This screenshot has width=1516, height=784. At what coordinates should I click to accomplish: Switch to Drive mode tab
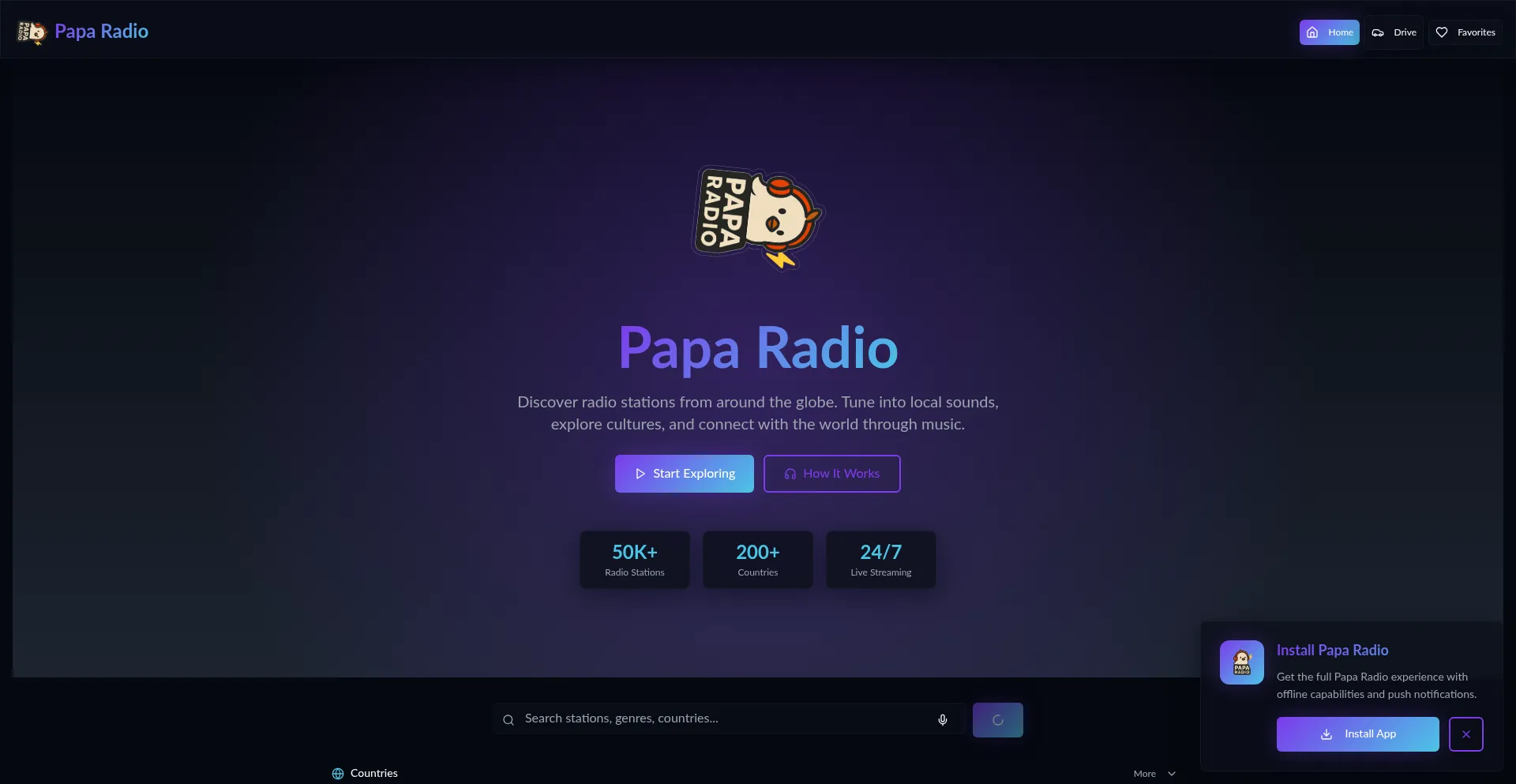pyautogui.click(x=1394, y=32)
